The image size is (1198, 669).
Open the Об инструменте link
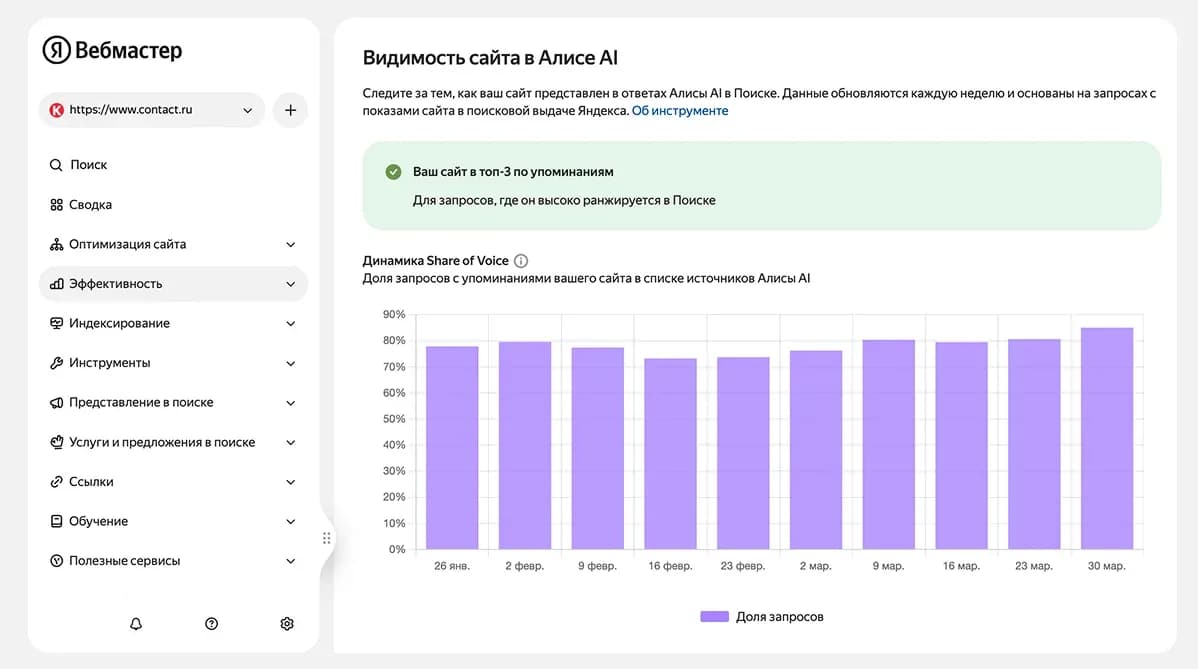pos(680,111)
